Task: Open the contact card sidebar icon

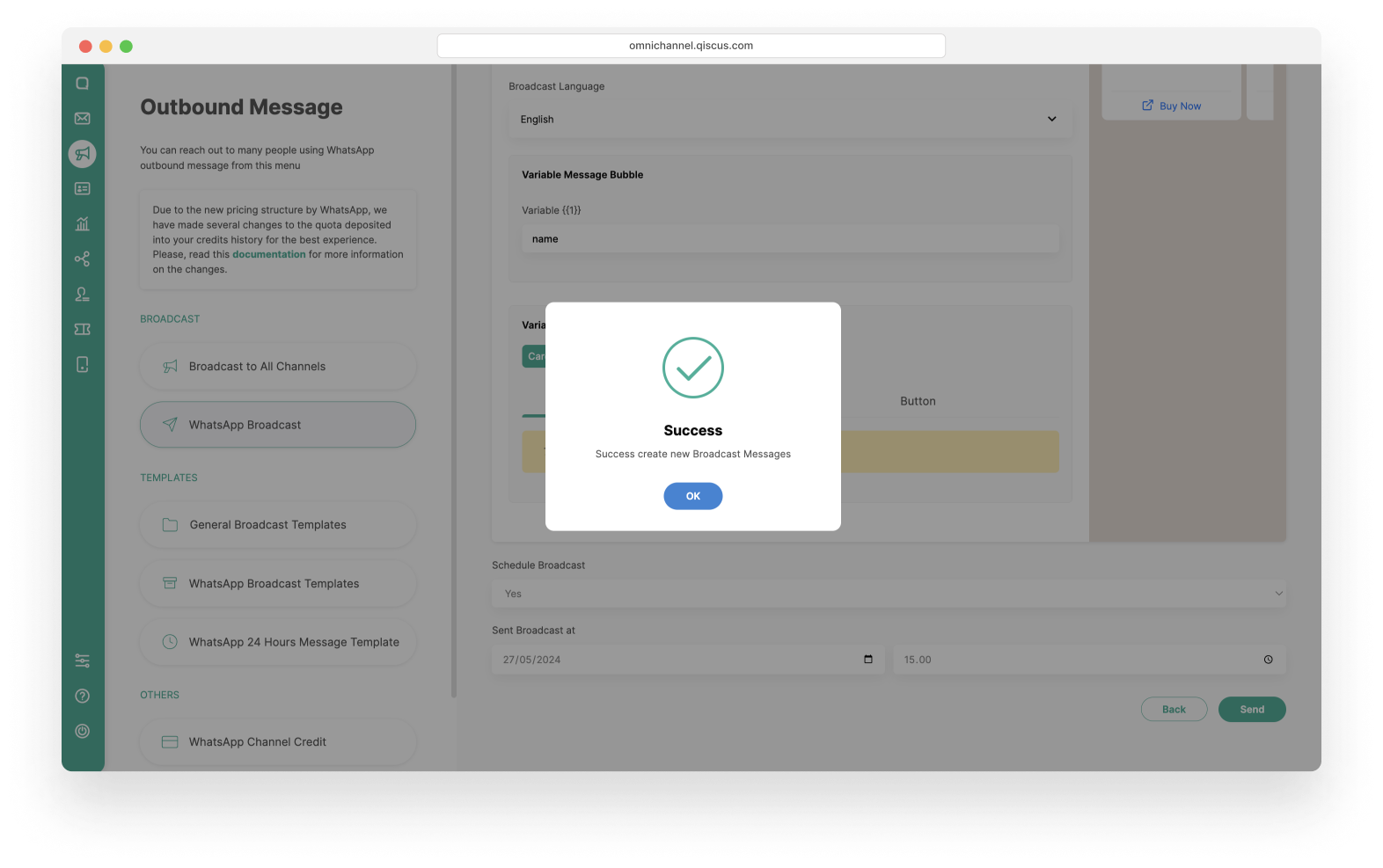Action: (83, 189)
